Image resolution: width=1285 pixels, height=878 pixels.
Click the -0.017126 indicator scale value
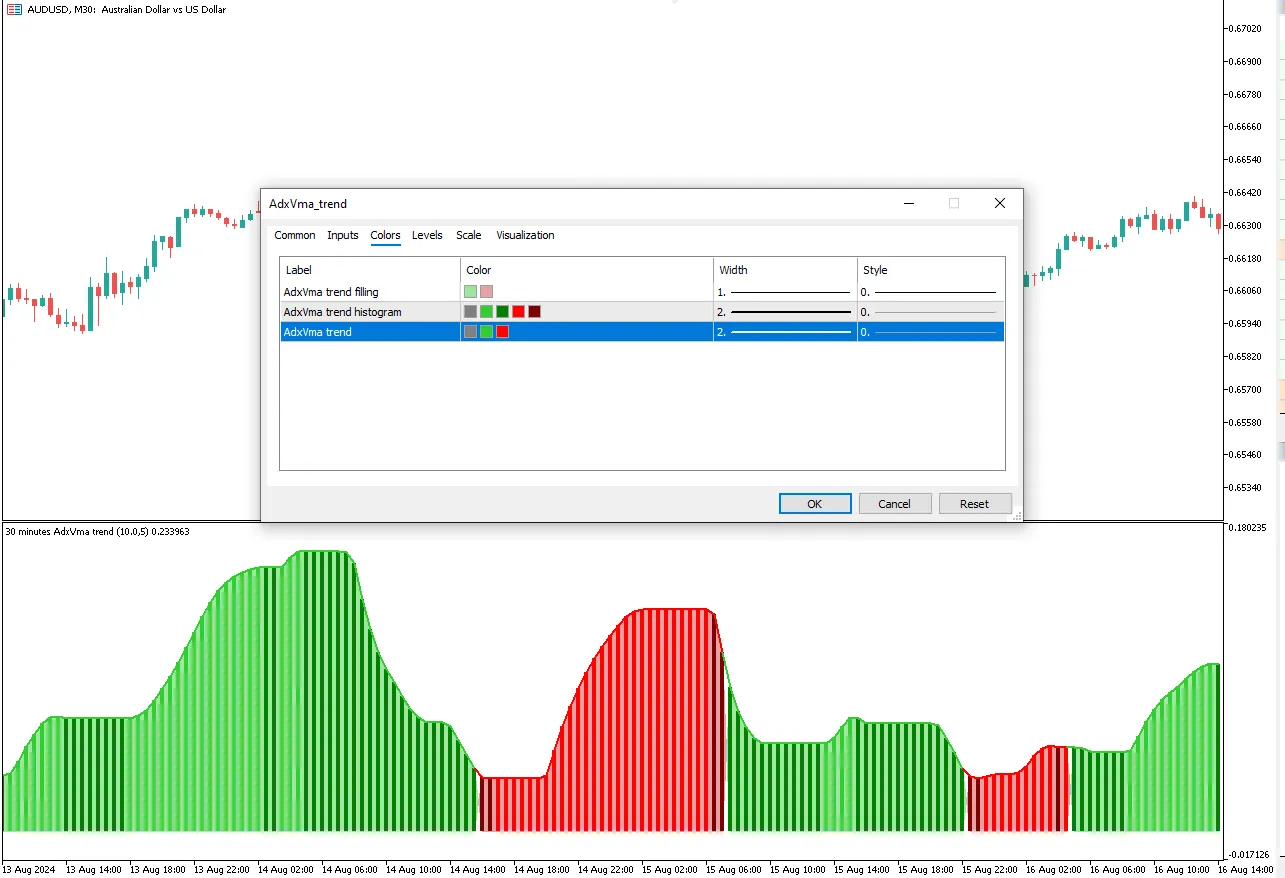tap(1250, 854)
